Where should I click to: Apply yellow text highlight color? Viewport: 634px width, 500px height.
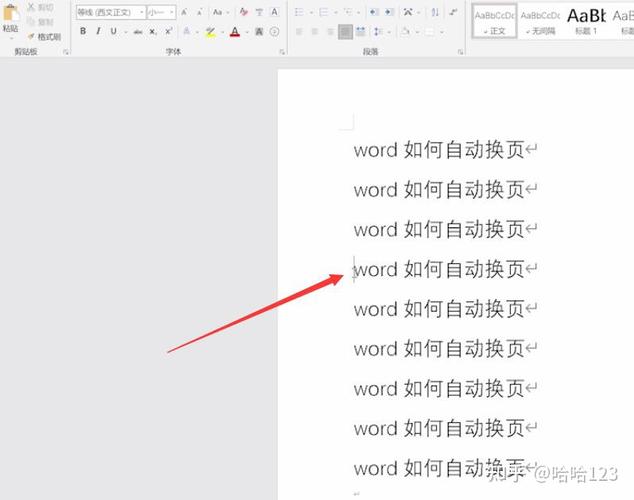(210, 32)
